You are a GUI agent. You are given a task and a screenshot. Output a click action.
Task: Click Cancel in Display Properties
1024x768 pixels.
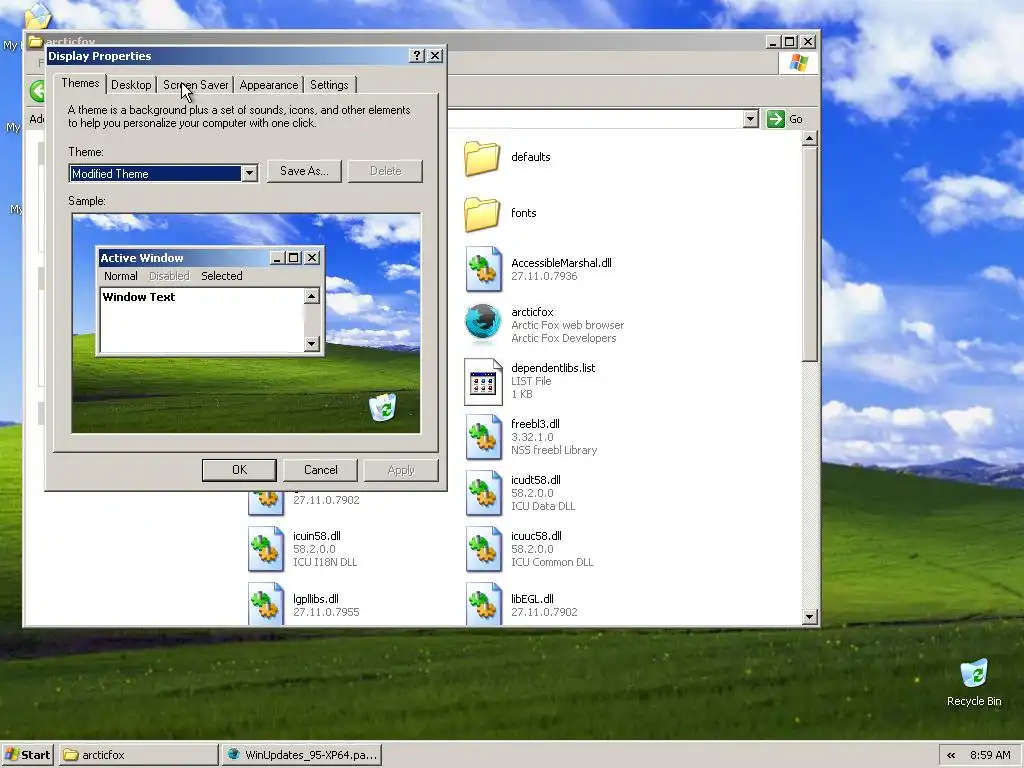(x=321, y=470)
